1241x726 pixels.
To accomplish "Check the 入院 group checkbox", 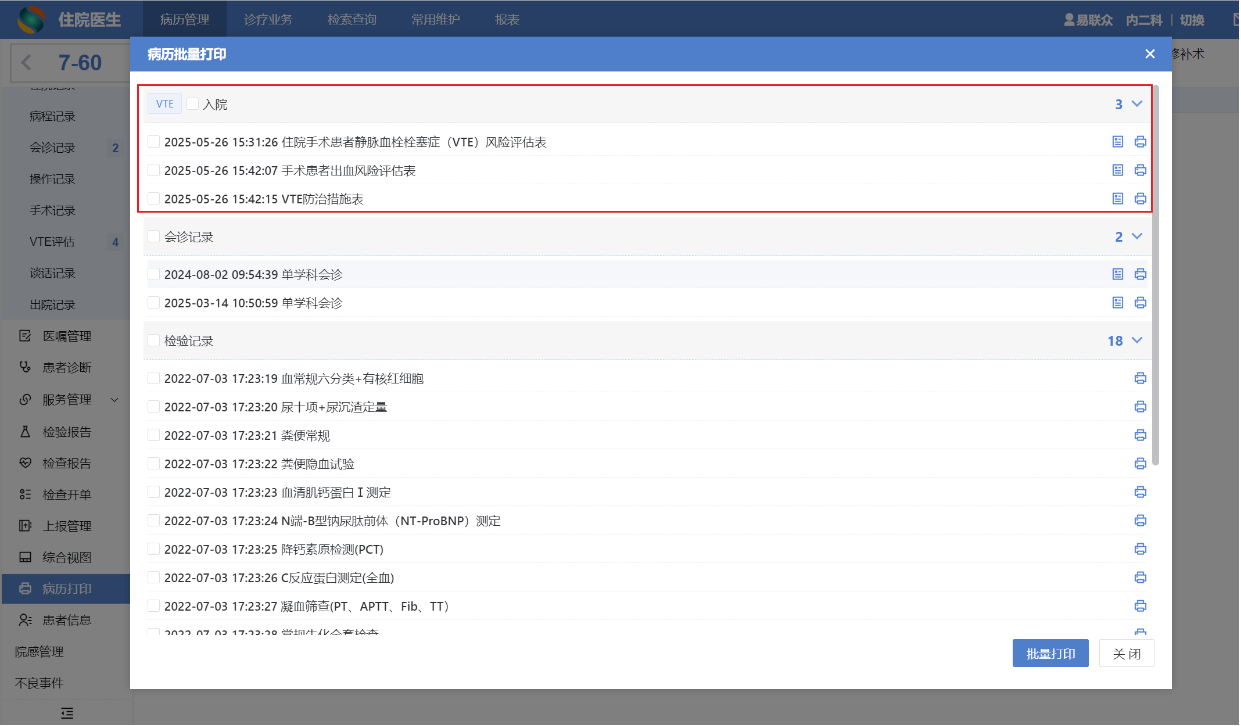I will (192, 103).
